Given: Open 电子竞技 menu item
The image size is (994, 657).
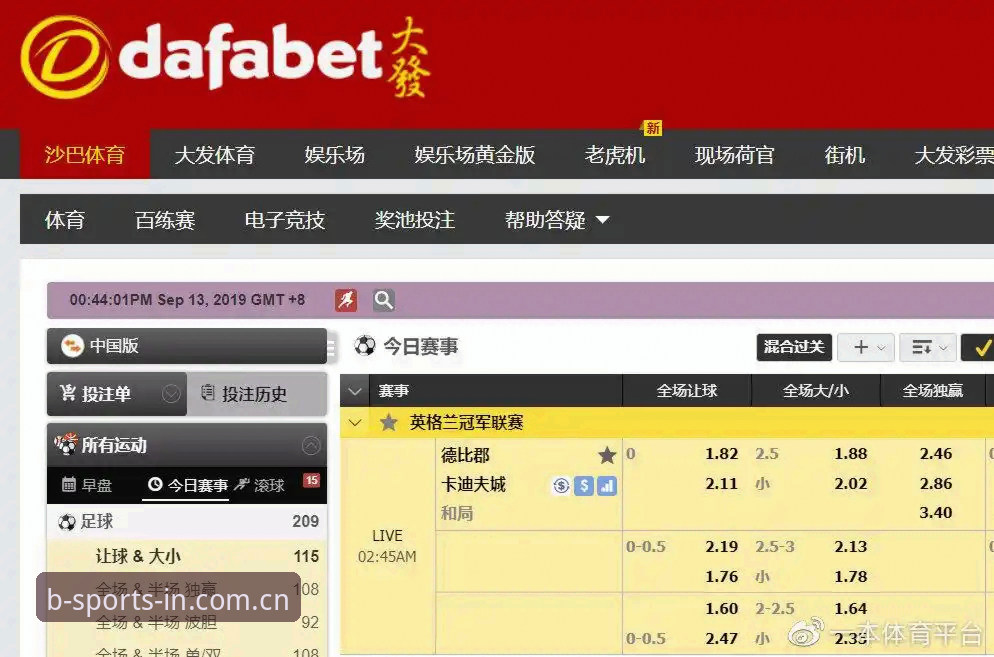Looking at the screenshot, I should (x=285, y=220).
